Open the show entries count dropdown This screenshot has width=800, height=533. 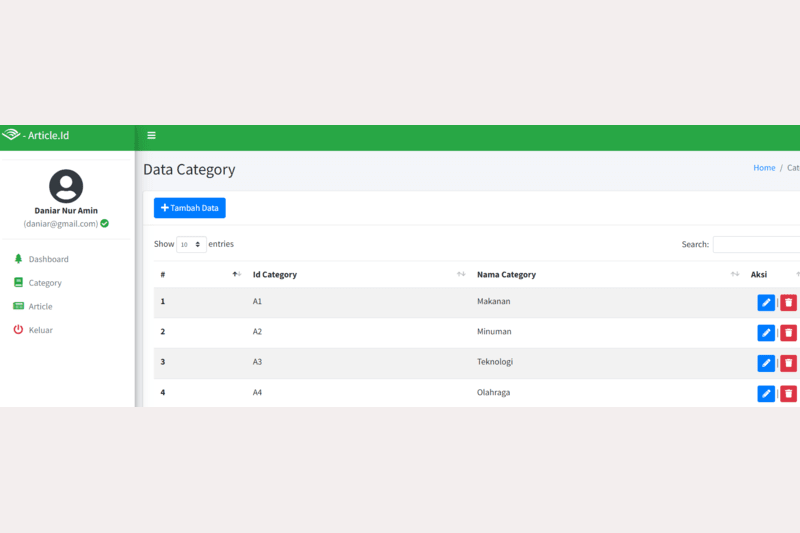click(x=191, y=244)
